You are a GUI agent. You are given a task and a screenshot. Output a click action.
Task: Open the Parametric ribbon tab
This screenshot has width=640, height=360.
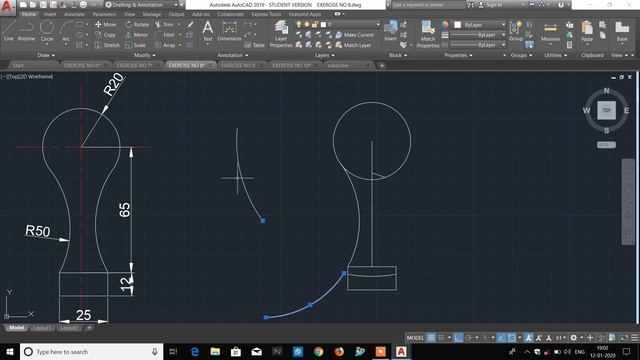coord(104,14)
